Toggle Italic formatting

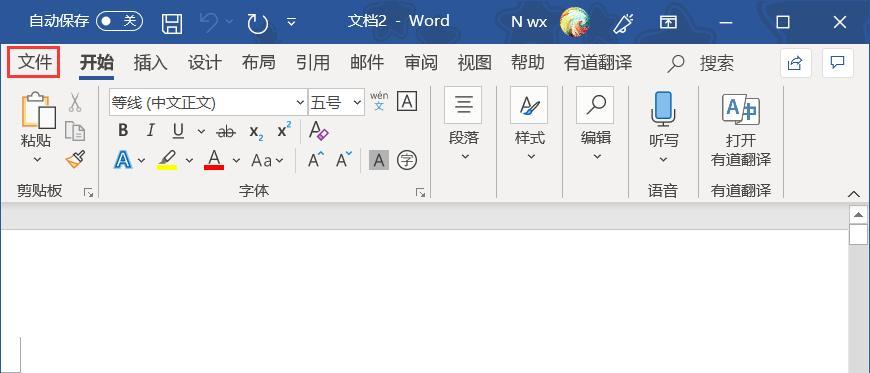pyautogui.click(x=150, y=131)
